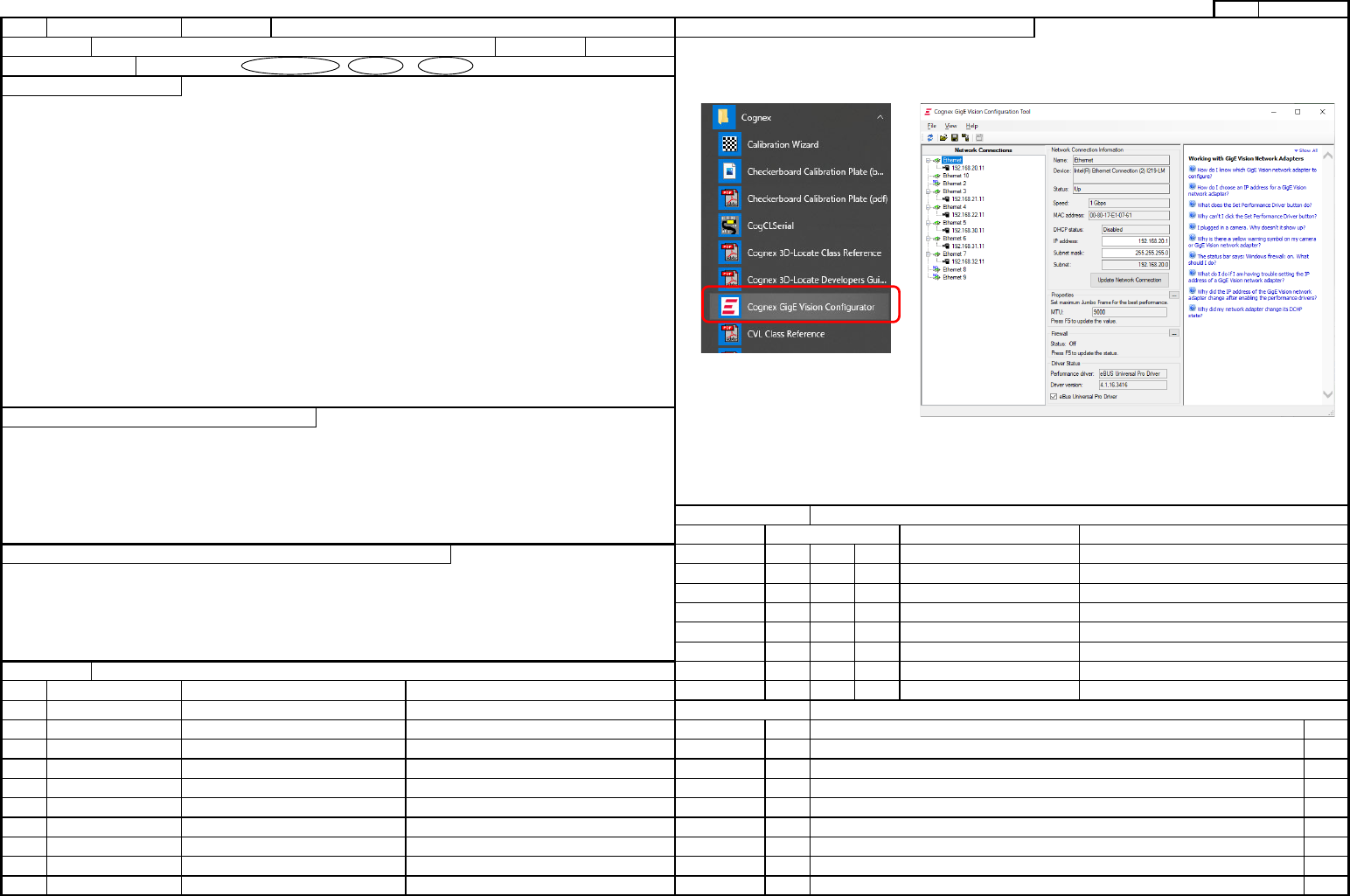The height and width of the screenshot is (896, 1350).
Task: Open 'Why did my network adapter change its DCHP state?' link
Action: (x=1245, y=312)
